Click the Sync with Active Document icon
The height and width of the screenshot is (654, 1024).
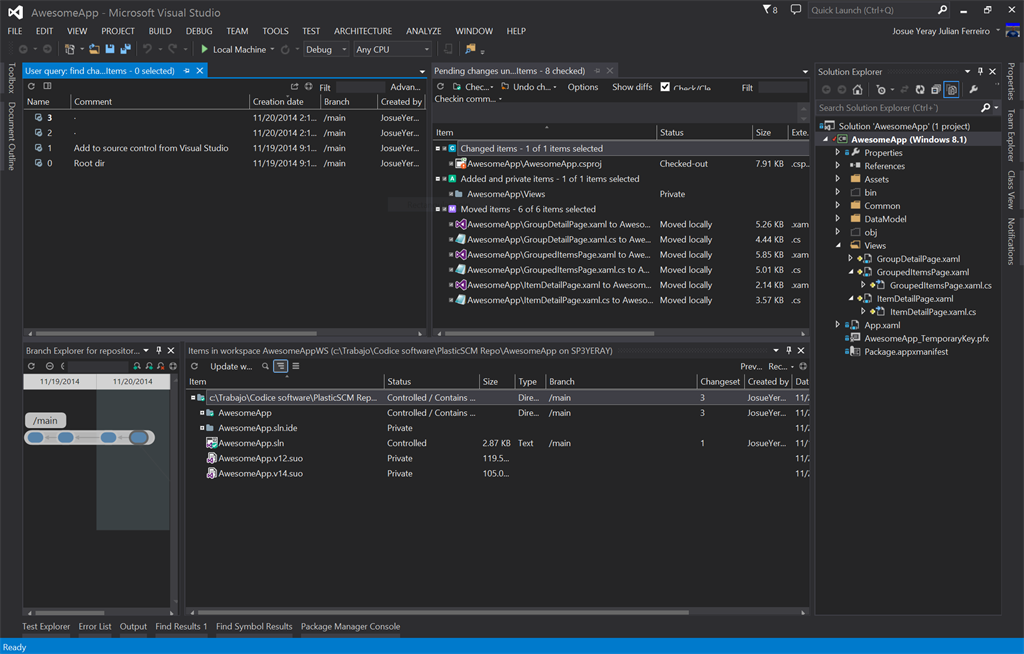[904, 90]
